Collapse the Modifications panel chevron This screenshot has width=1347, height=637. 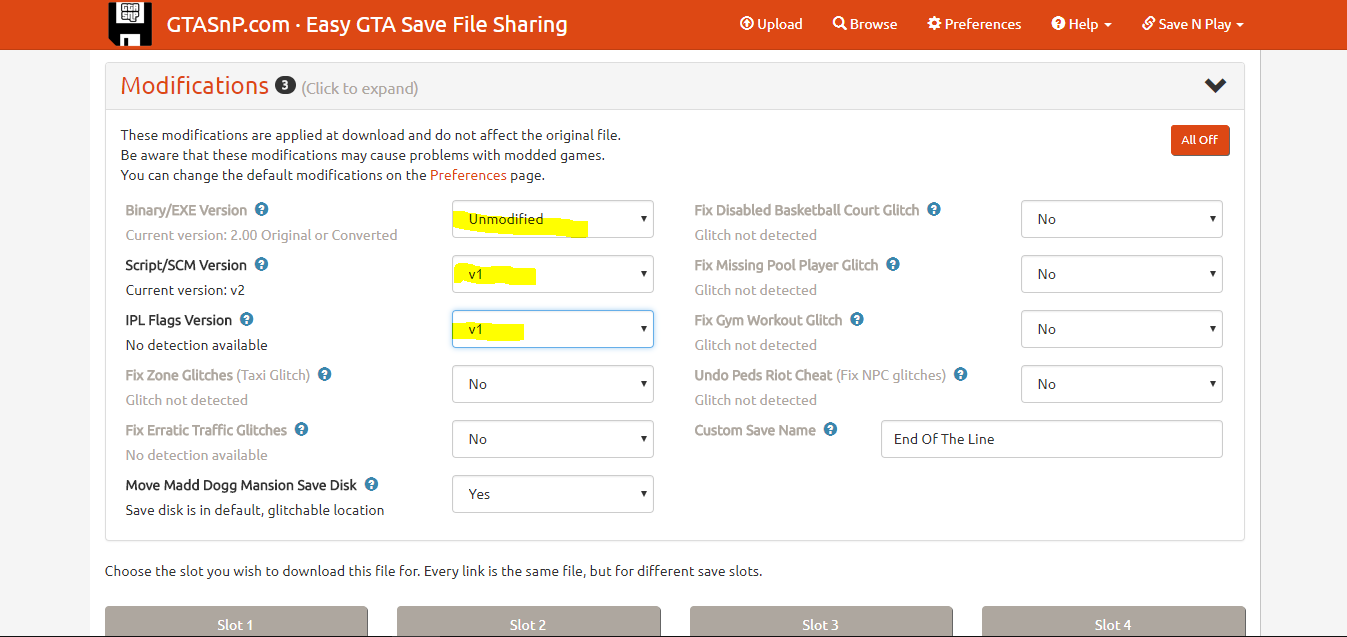(x=1215, y=86)
